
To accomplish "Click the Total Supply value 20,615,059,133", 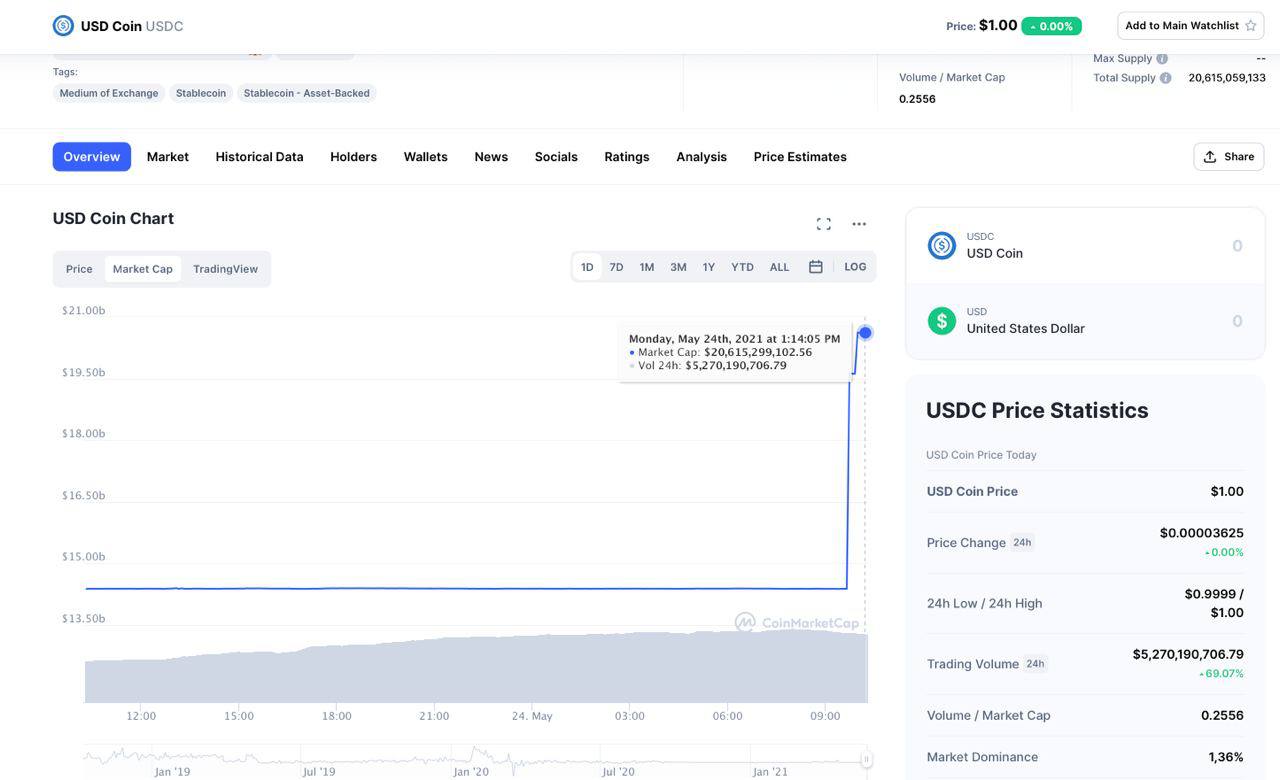I will pos(1227,78).
